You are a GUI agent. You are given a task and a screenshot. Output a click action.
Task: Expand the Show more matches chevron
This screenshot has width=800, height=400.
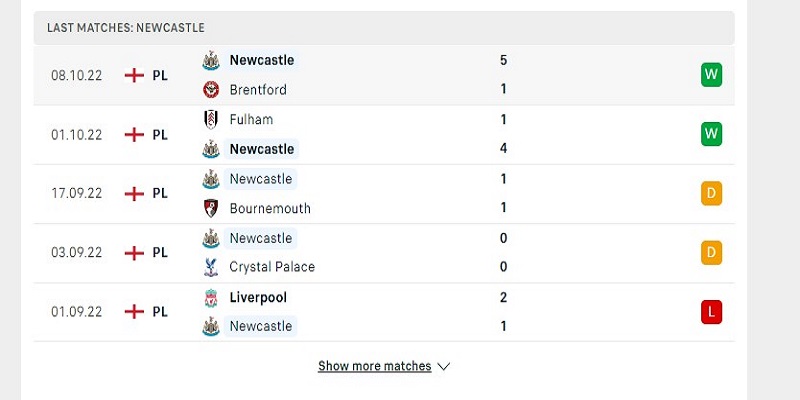443,366
